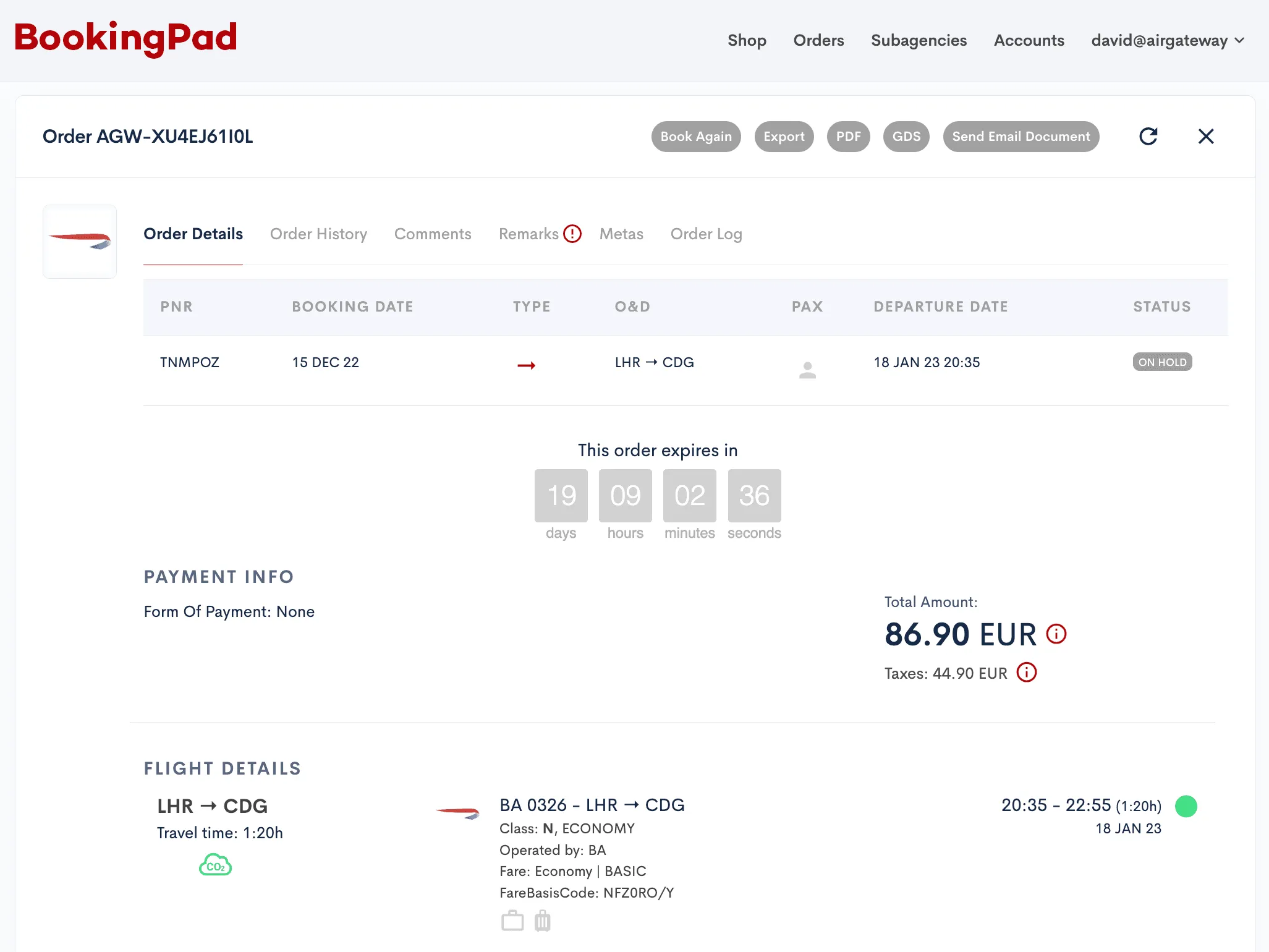Open david@airgateway account dropdown
1269x952 pixels.
[x=1167, y=40]
